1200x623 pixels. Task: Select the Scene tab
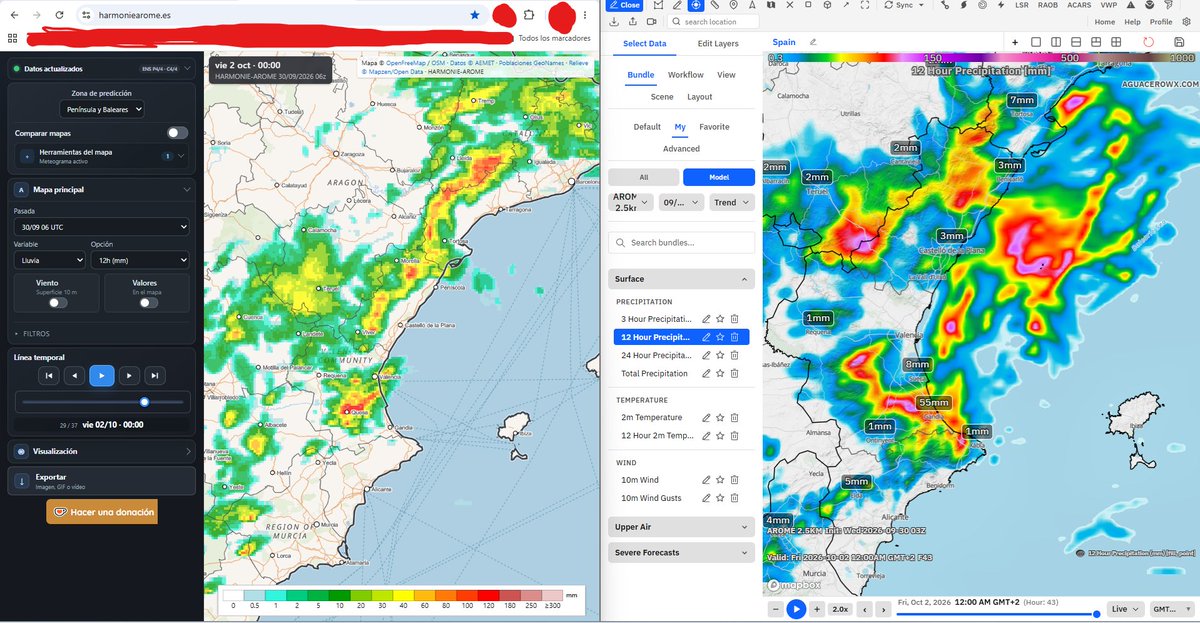click(x=662, y=97)
